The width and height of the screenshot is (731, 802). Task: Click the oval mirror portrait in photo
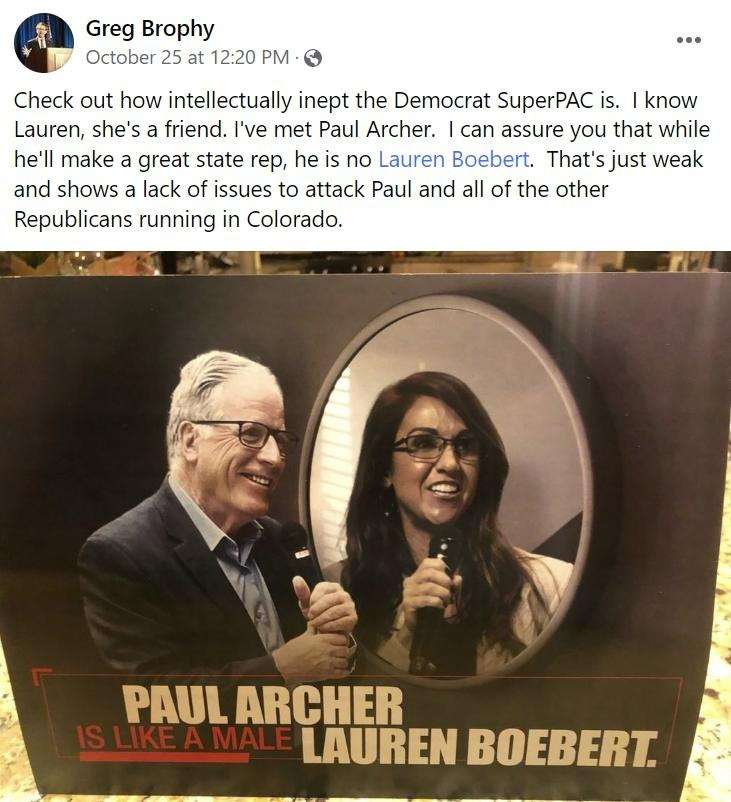(x=447, y=488)
